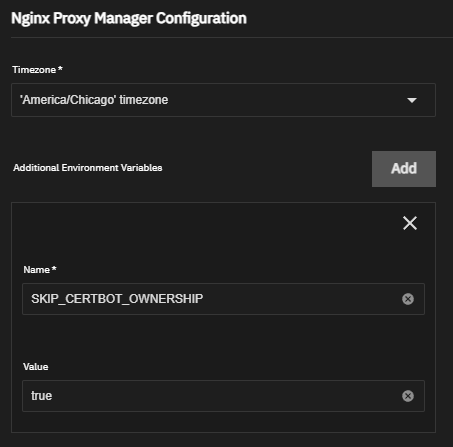Click the Value field label

36,367
